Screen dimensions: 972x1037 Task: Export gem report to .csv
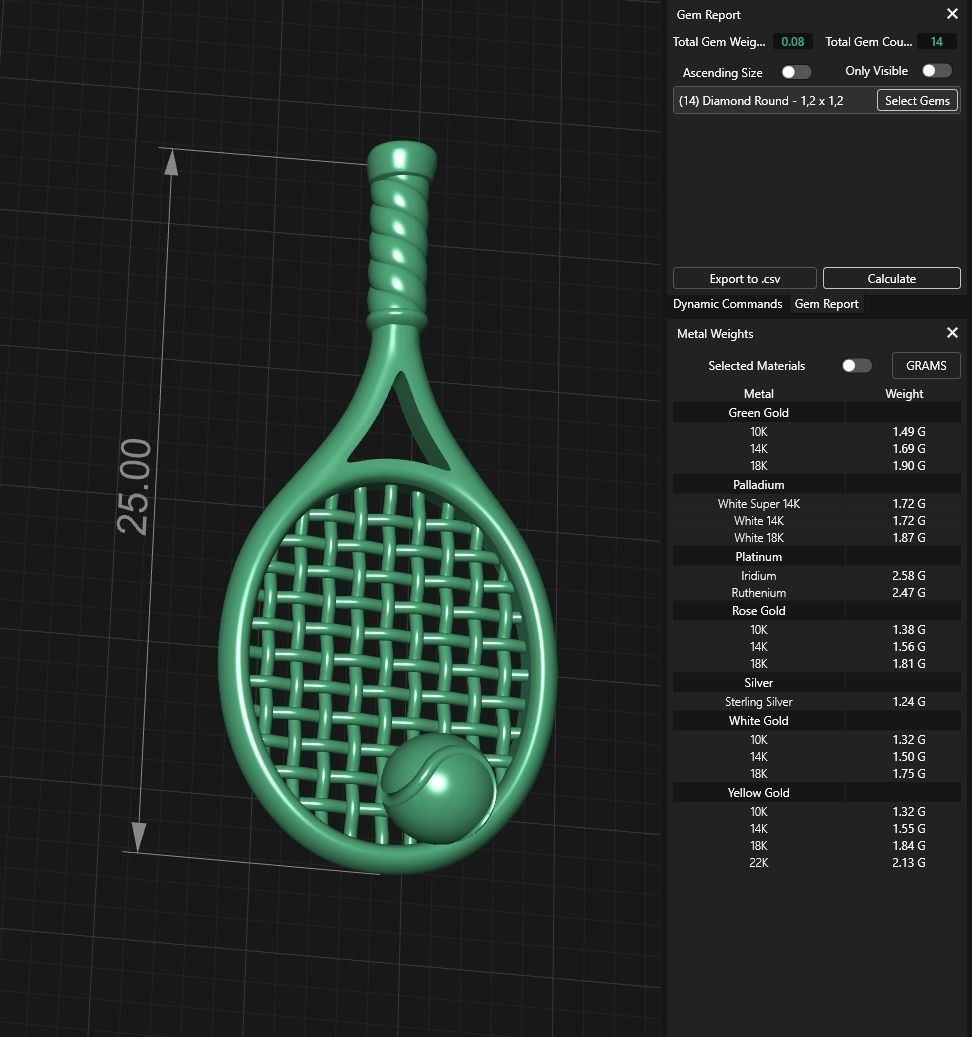[745, 278]
